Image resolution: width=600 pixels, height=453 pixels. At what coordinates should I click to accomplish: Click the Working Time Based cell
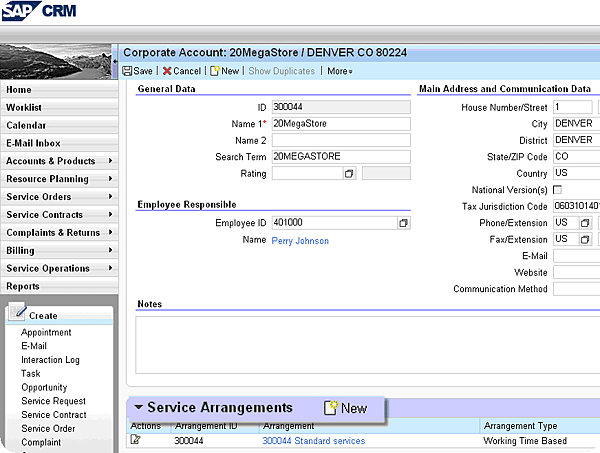[x=525, y=441]
